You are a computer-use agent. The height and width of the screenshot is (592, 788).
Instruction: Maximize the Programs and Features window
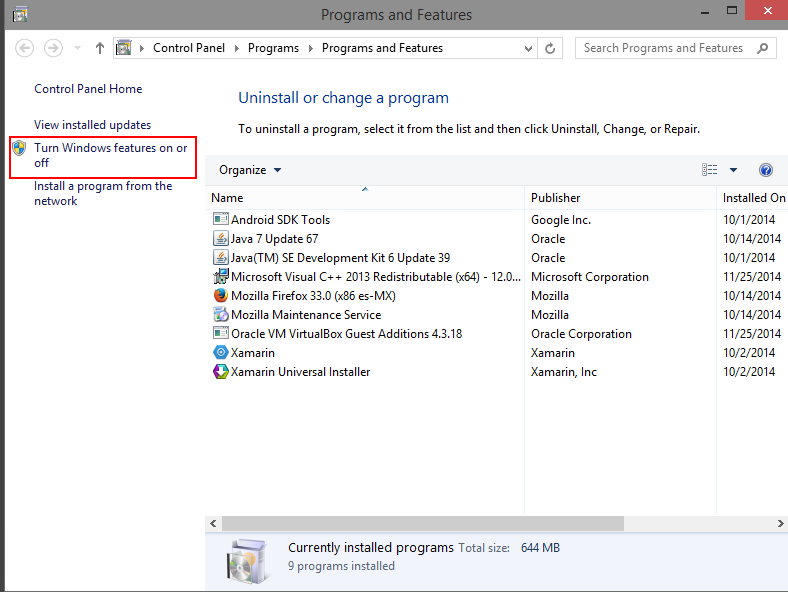coord(732,11)
